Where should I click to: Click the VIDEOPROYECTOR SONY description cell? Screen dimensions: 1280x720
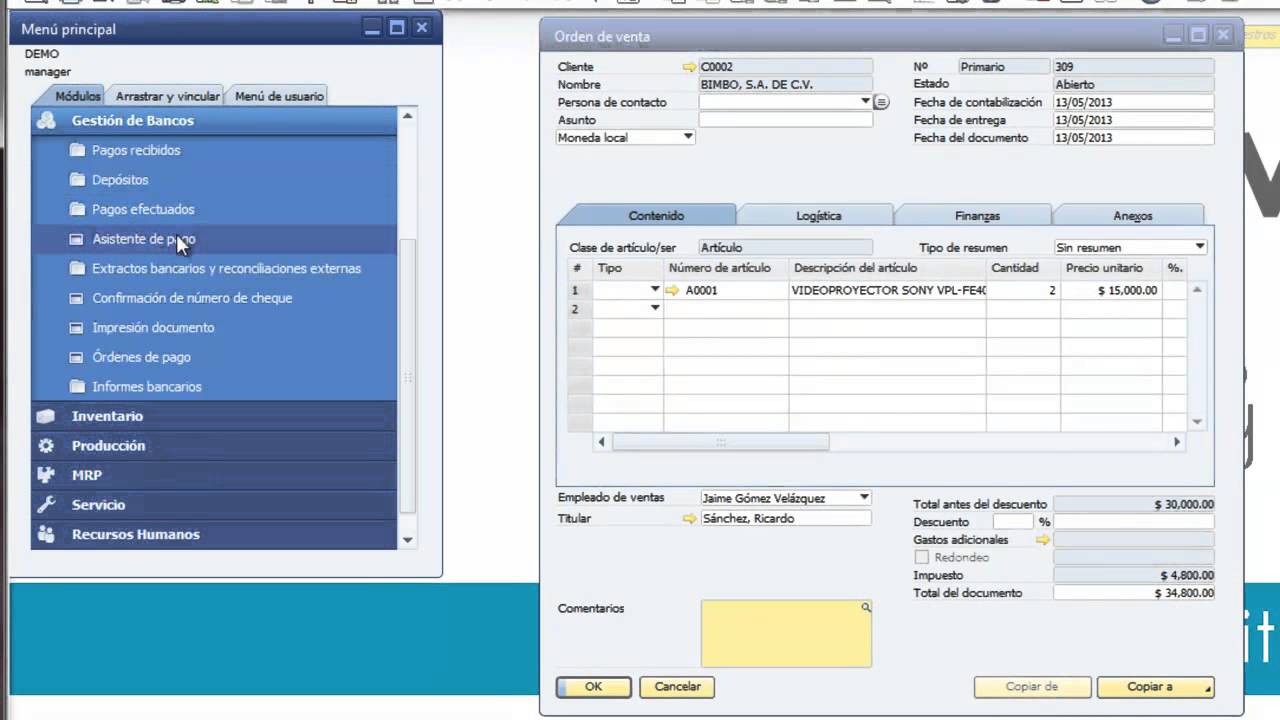[888, 290]
